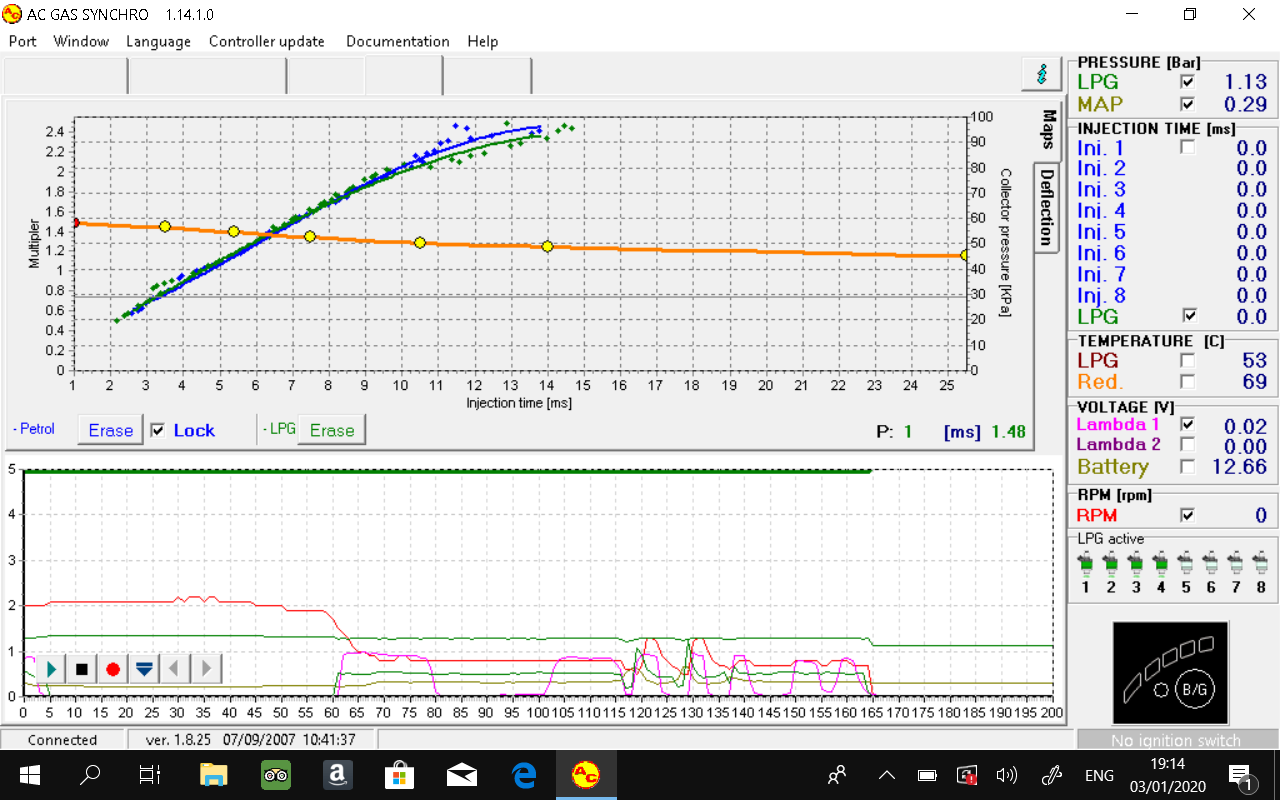Enable the Battery voltage checkbox
The height and width of the screenshot is (800, 1280).
pyautogui.click(x=1188, y=466)
